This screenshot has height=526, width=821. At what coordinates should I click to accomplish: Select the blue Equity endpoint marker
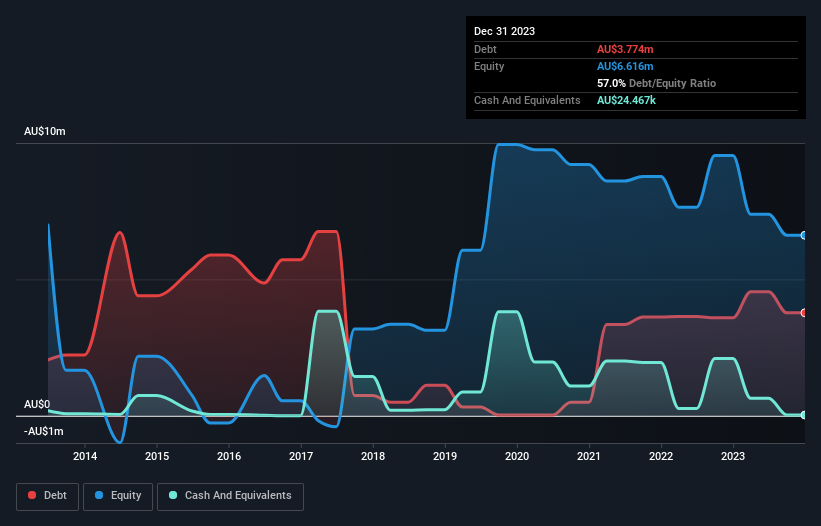point(804,236)
